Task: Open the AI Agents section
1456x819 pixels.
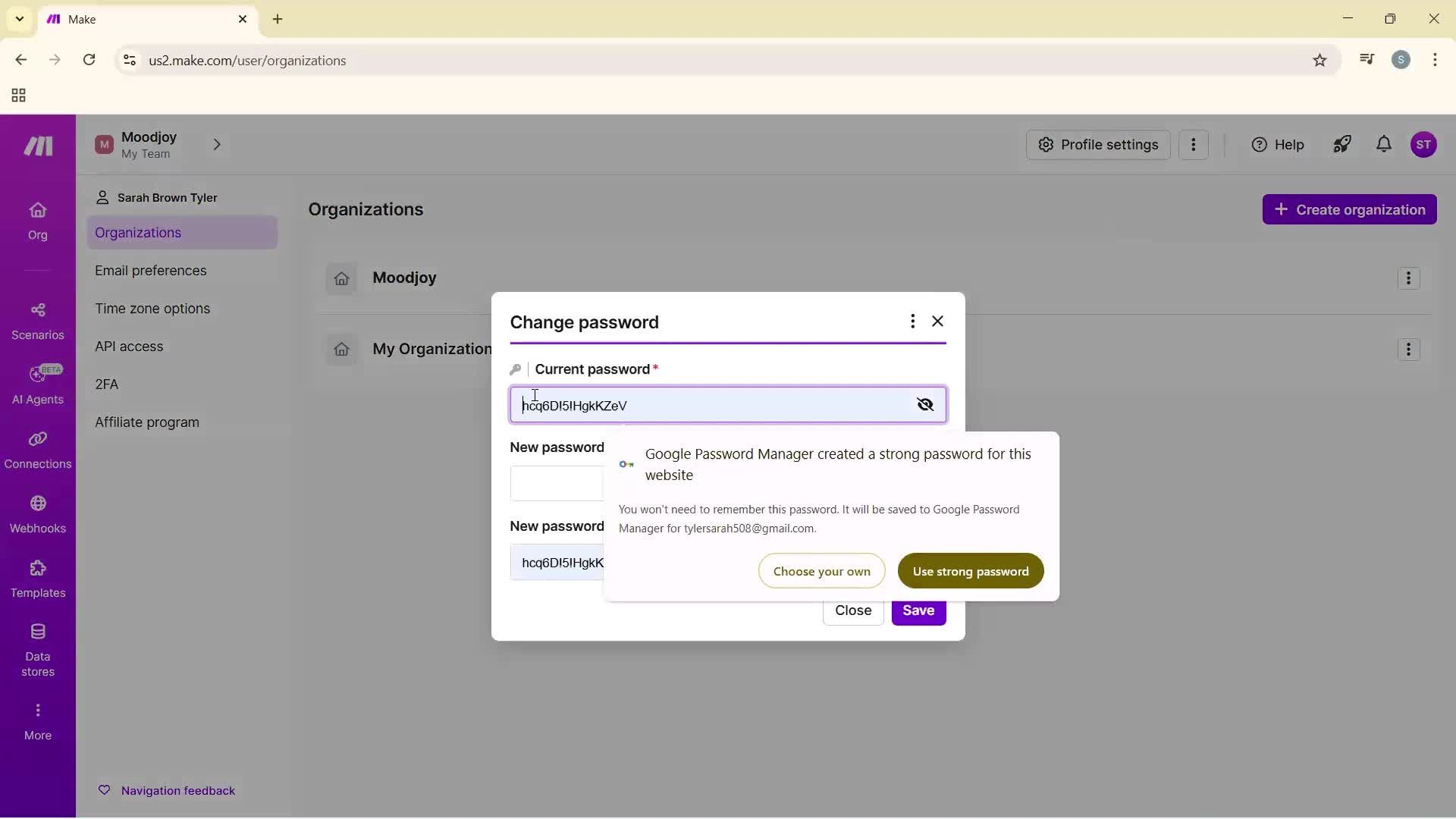Action: tap(37, 383)
